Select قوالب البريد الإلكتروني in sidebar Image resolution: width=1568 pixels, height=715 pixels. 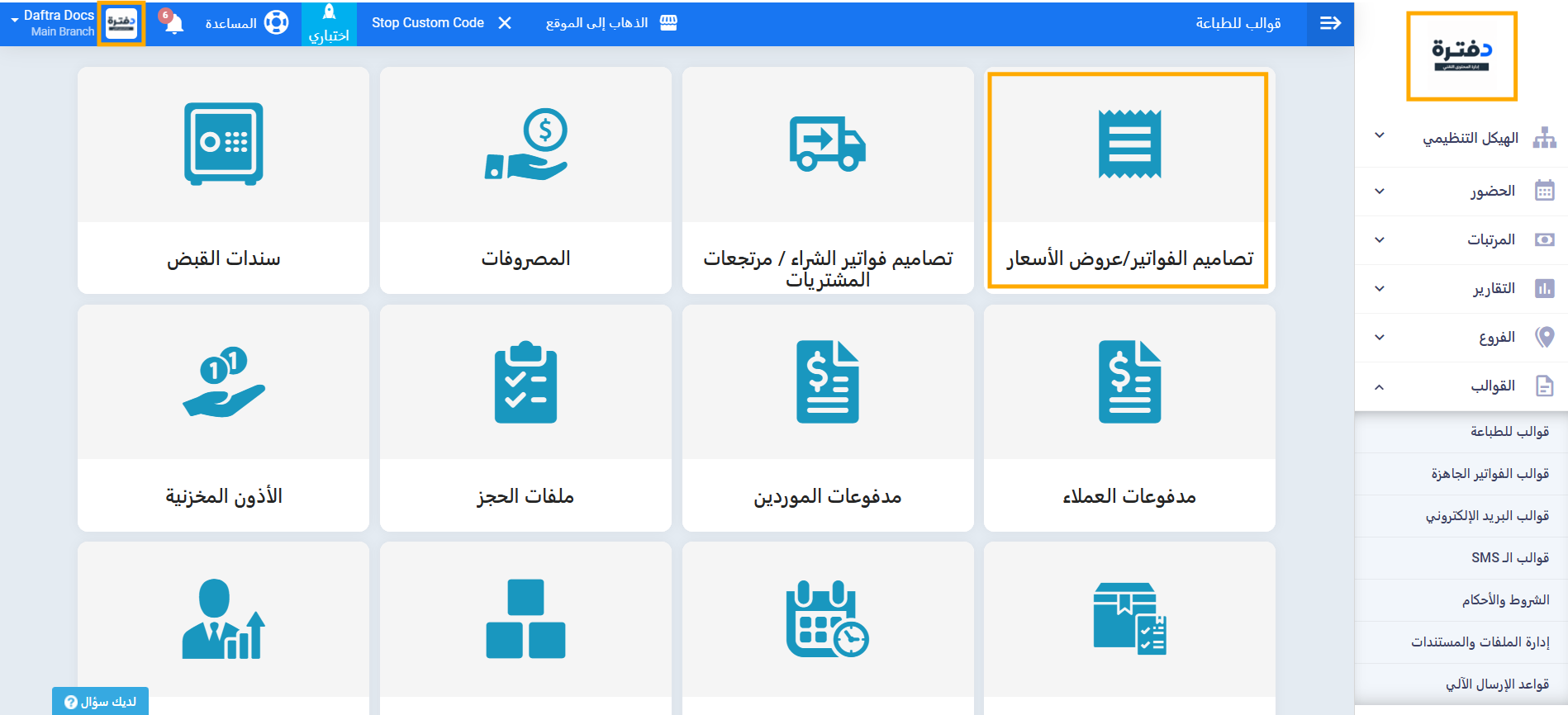pyautogui.click(x=1486, y=516)
